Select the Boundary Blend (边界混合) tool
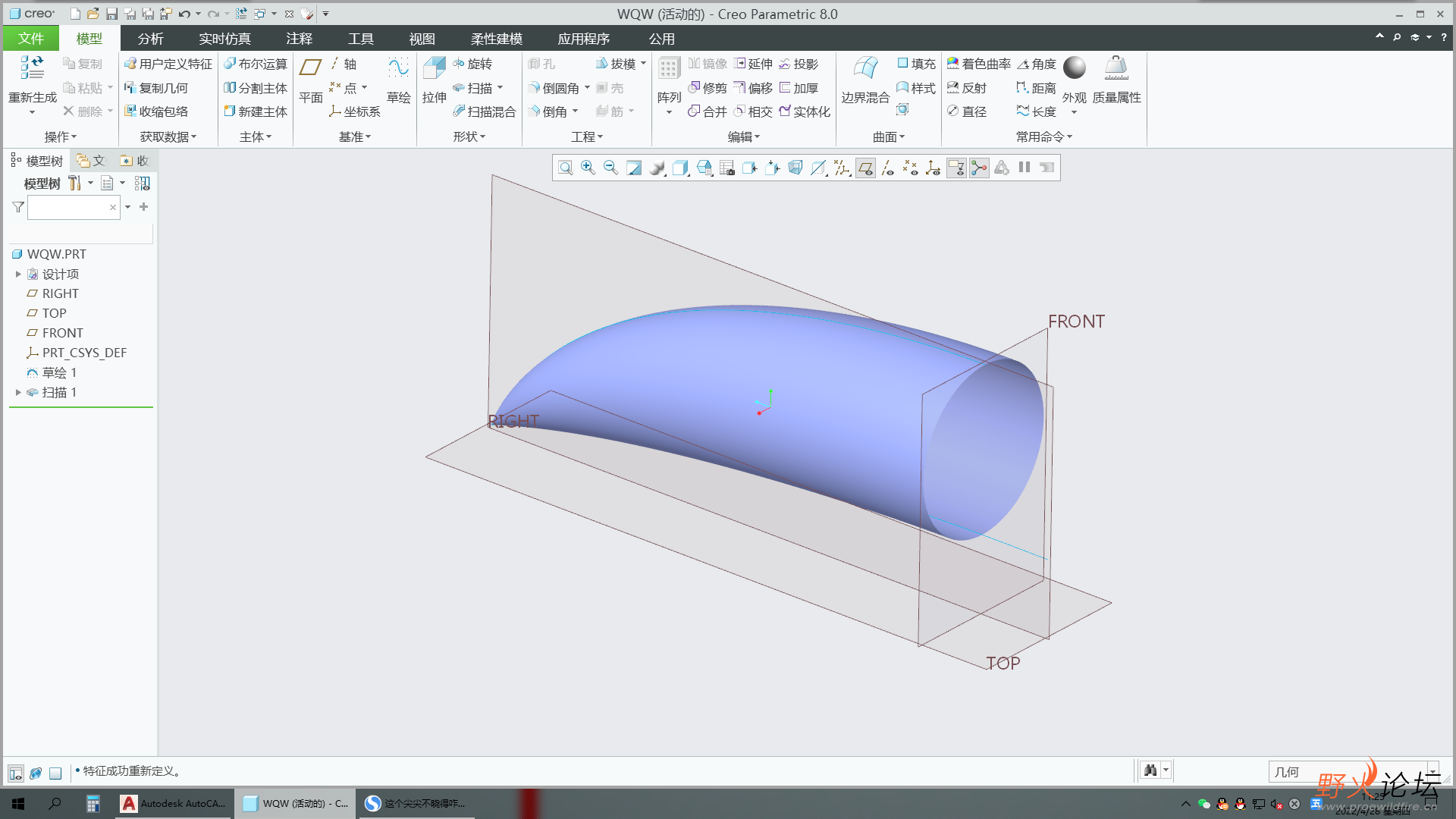 click(x=865, y=79)
